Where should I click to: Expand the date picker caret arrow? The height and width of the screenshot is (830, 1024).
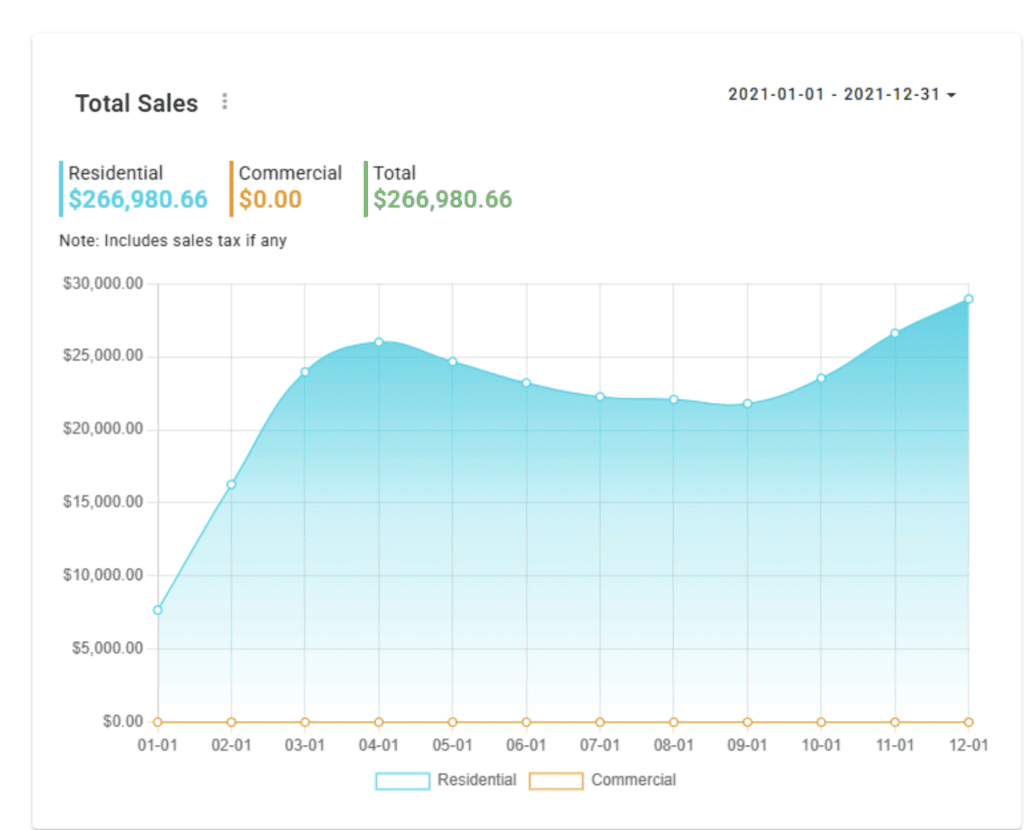[950, 94]
